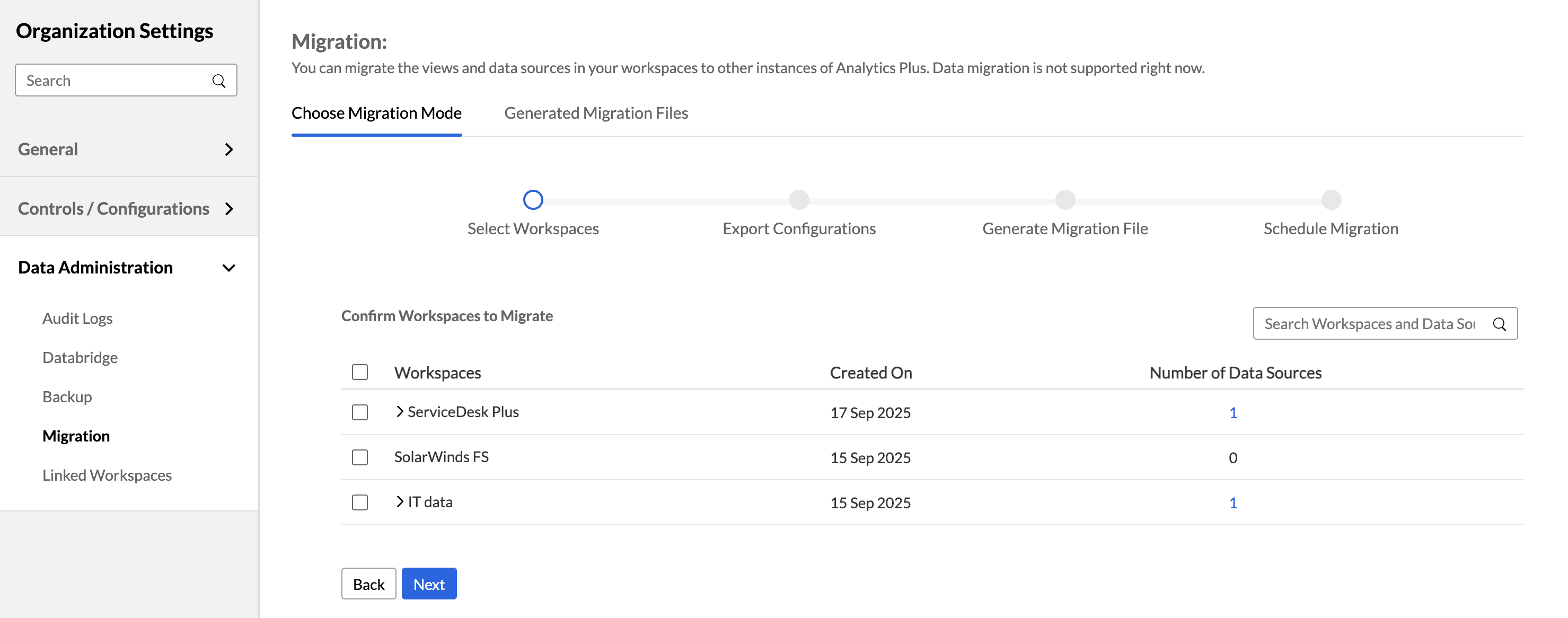This screenshot has height=618, width=1568.
Task: Click the Back button
Action: (368, 584)
